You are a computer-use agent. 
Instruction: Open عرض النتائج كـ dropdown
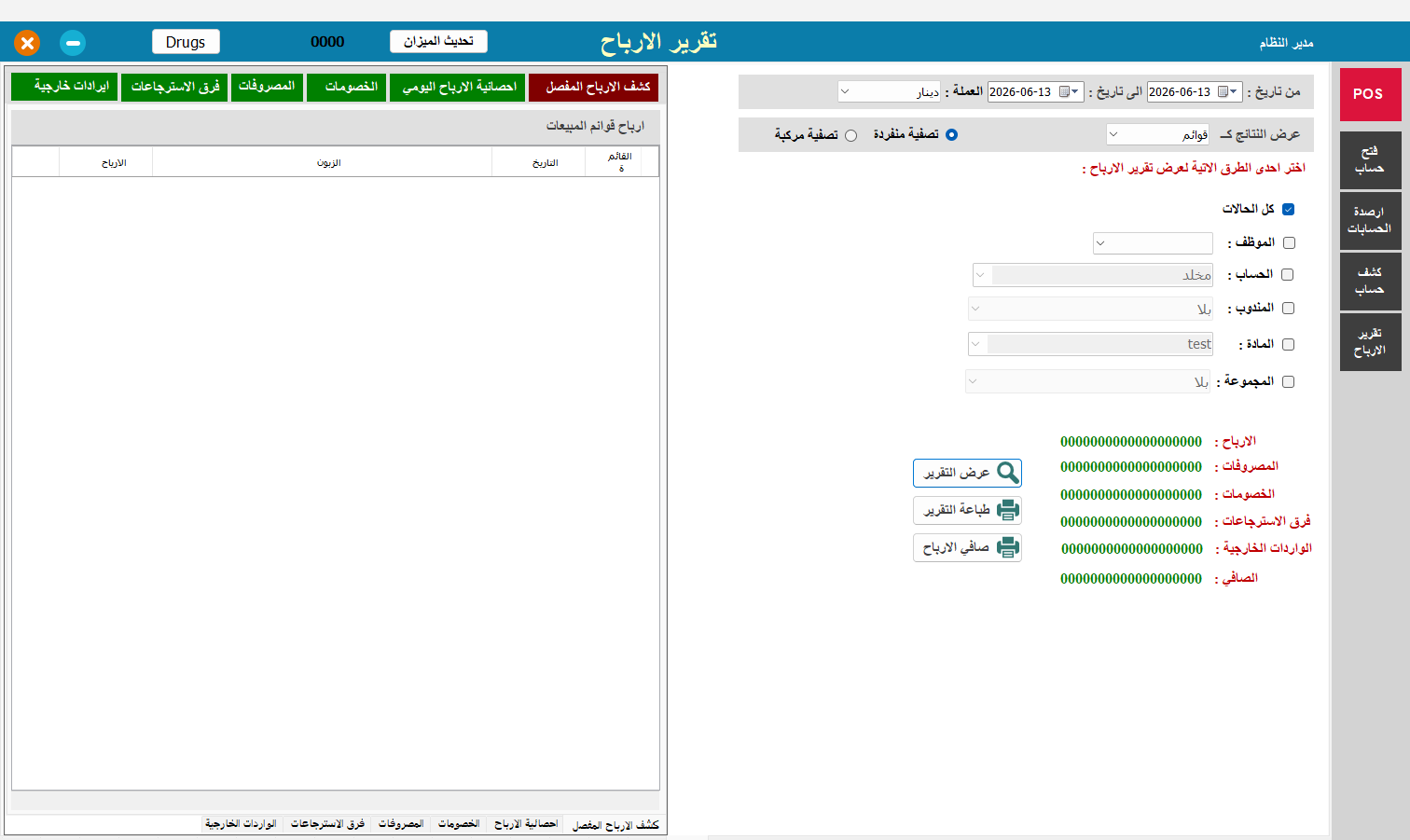(1158, 134)
